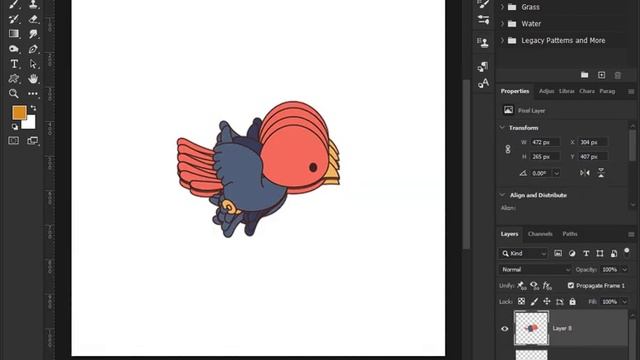
Task: Click the X position field
Action: tap(593, 142)
